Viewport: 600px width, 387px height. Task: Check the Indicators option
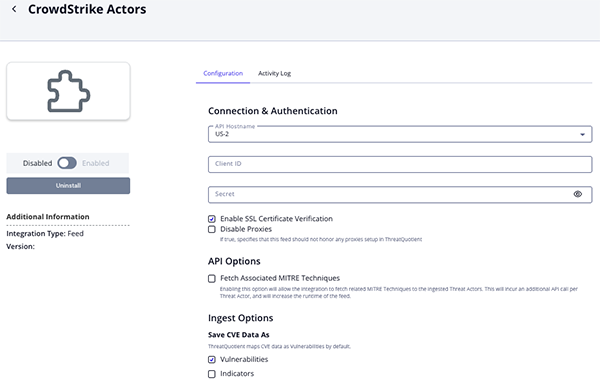click(x=212, y=374)
